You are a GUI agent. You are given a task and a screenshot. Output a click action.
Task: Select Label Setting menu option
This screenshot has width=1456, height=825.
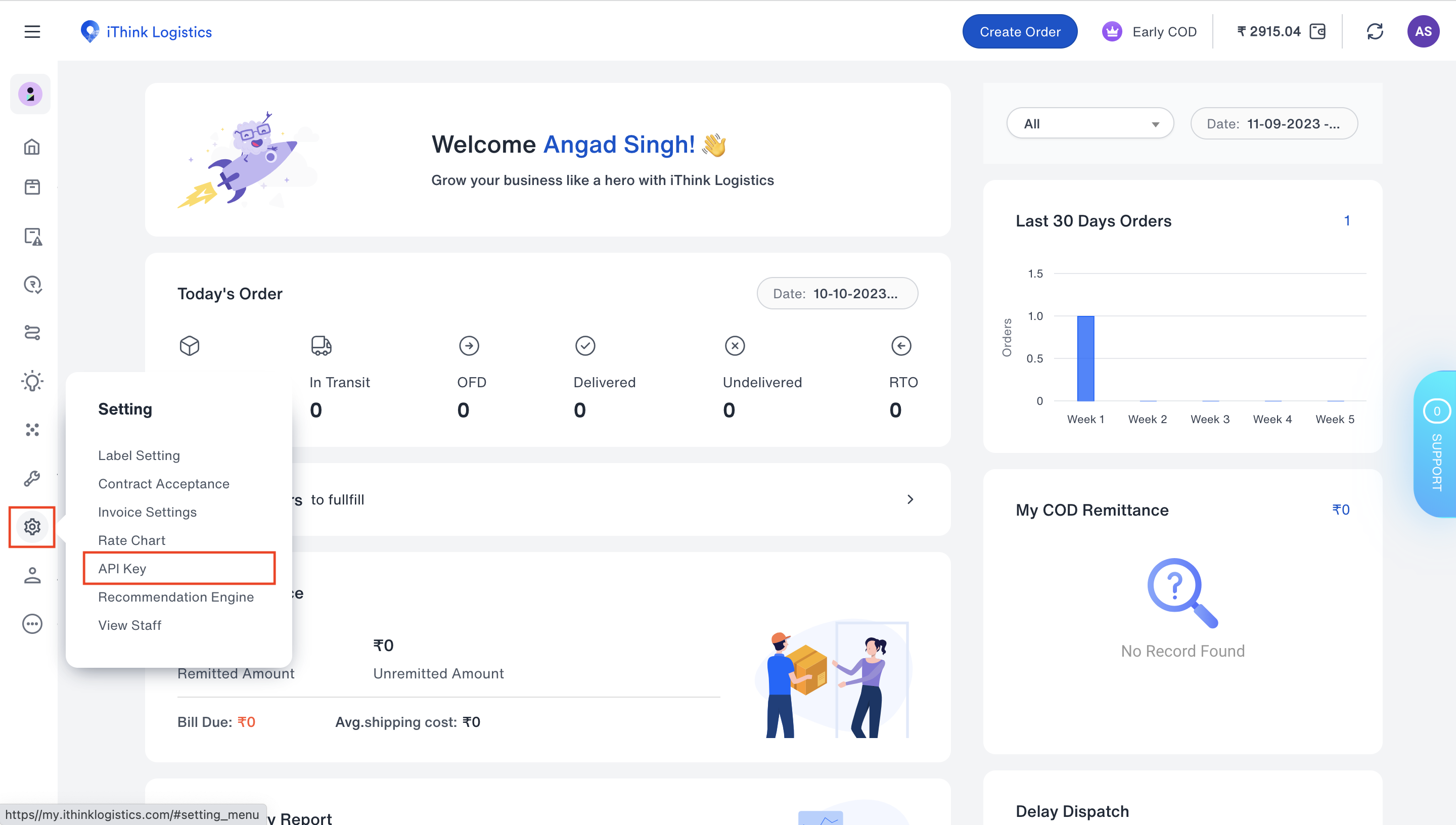(x=138, y=454)
